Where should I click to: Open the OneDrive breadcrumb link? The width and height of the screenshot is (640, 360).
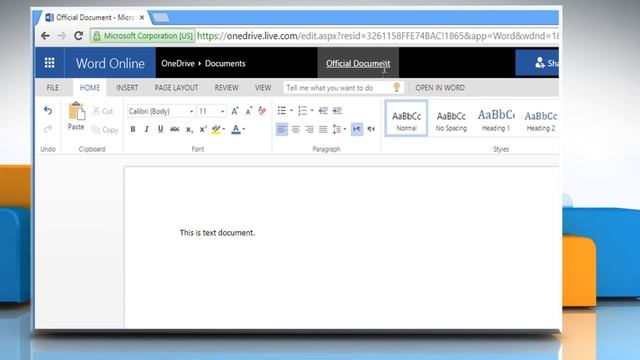point(178,64)
